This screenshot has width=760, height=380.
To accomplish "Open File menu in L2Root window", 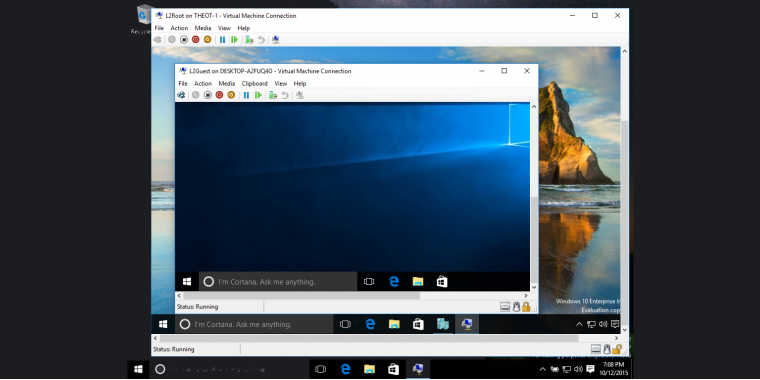I will tap(159, 28).
